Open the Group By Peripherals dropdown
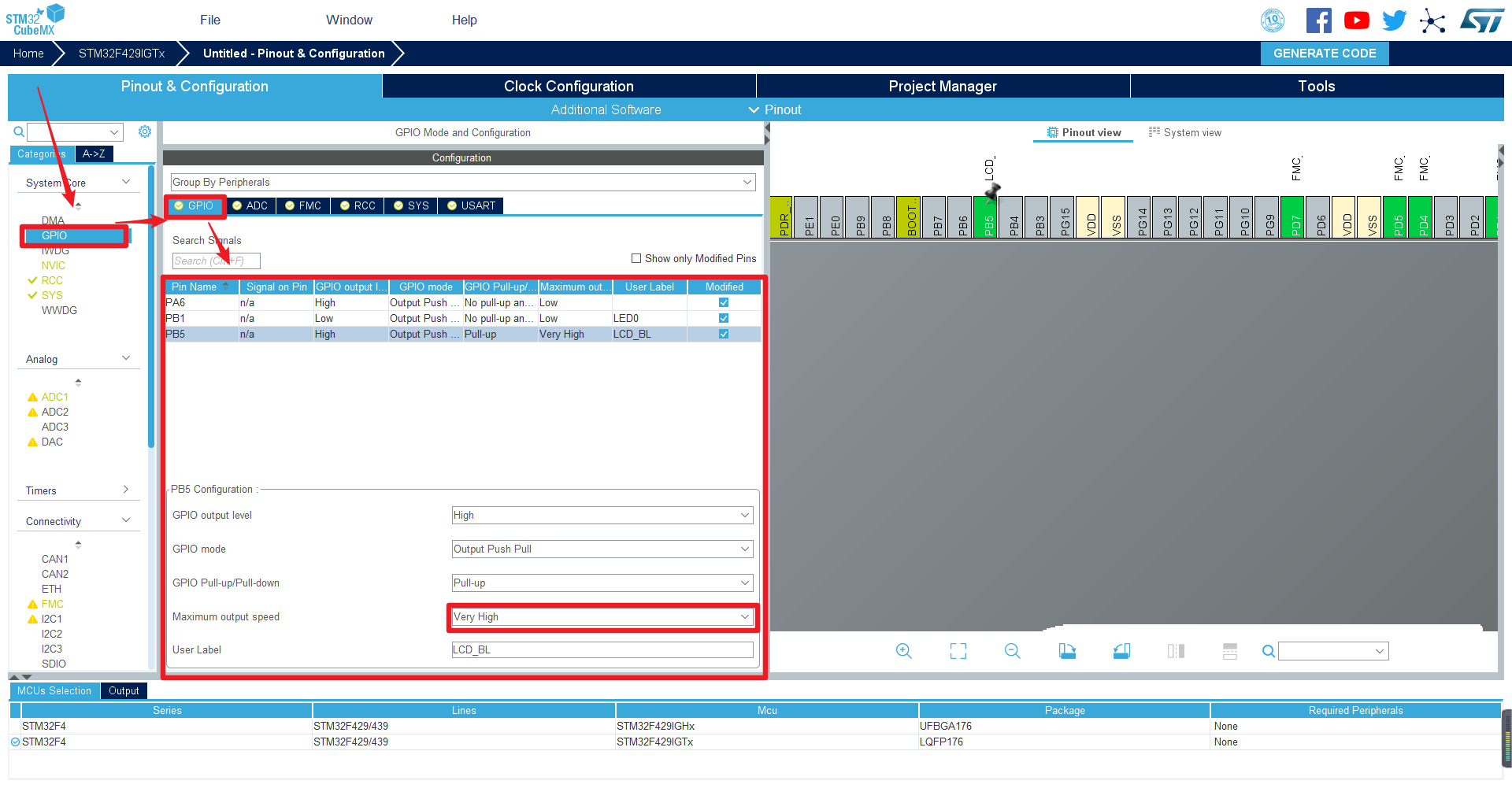This screenshot has width=1512, height=788. coord(463,182)
